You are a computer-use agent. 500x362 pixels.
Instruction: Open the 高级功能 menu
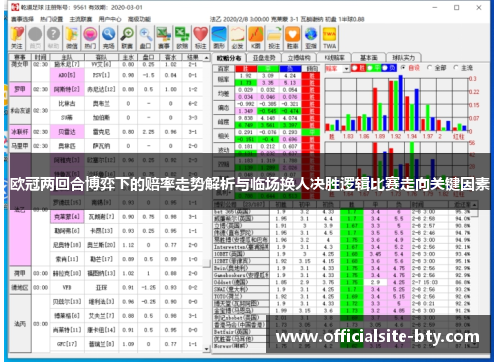(x=139, y=19)
